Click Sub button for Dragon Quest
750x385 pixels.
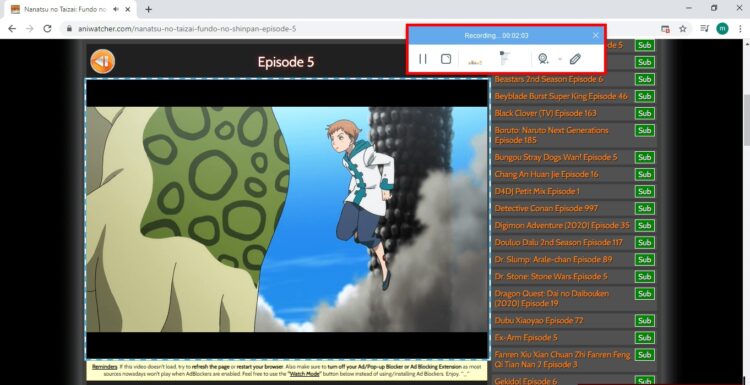644,294
